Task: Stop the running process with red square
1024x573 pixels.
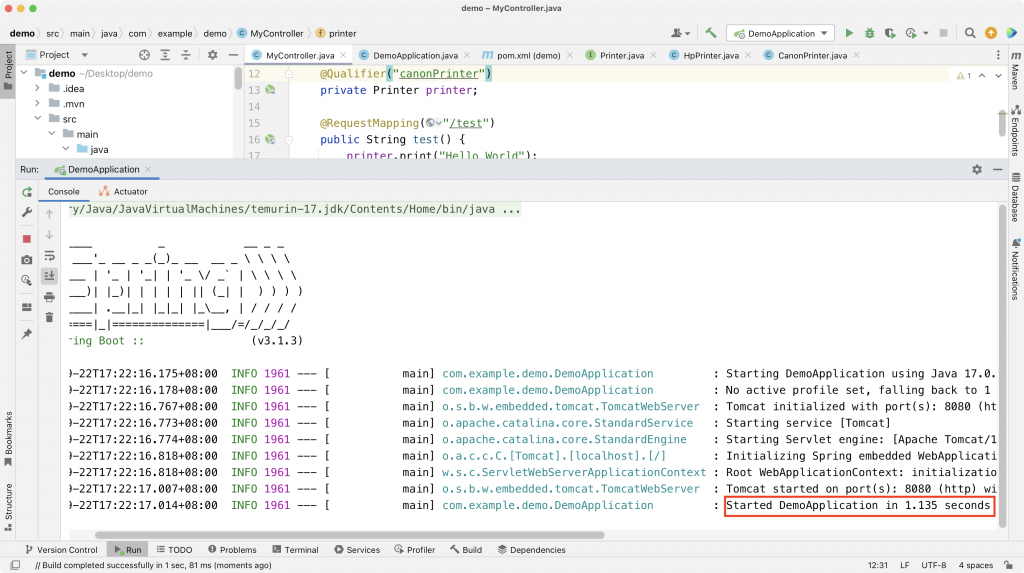Action: (x=27, y=239)
